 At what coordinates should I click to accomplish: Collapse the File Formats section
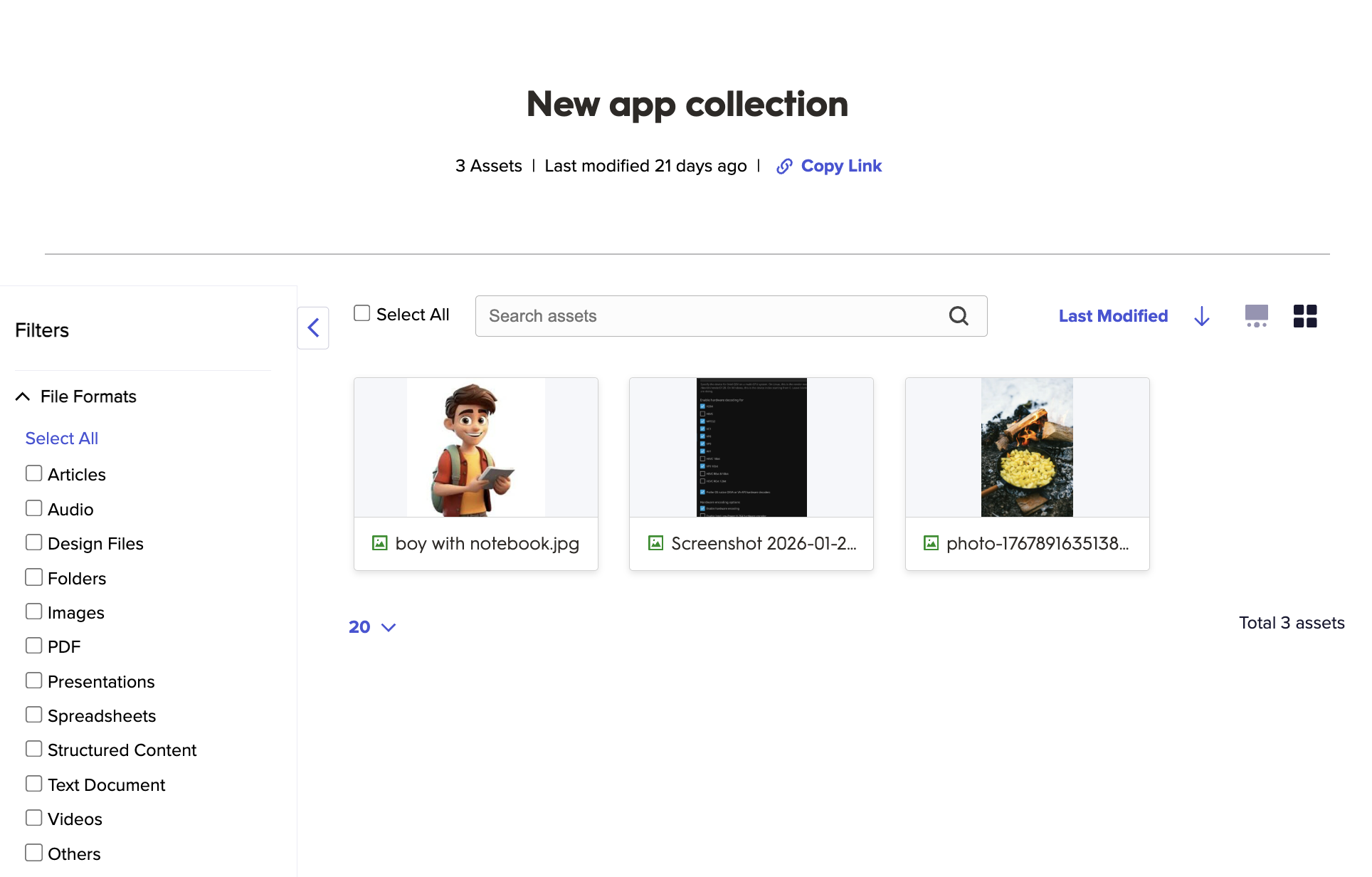pos(23,397)
